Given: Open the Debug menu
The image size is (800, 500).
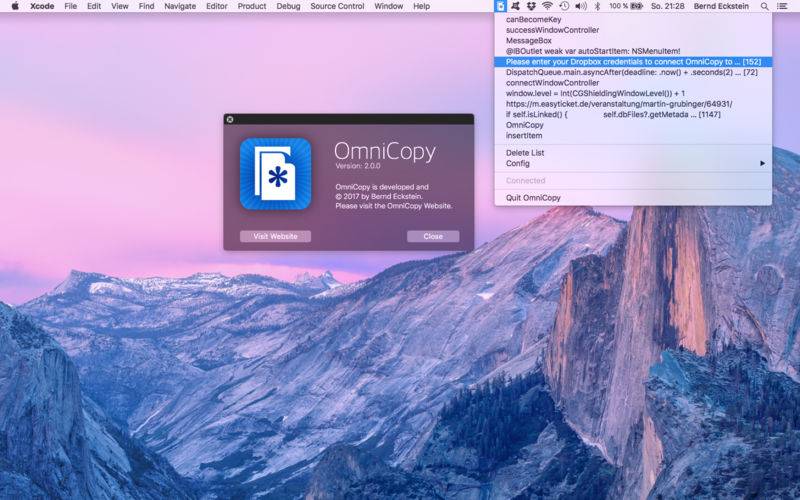Looking at the screenshot, I should pyautogui.click(x=288, y=6).
